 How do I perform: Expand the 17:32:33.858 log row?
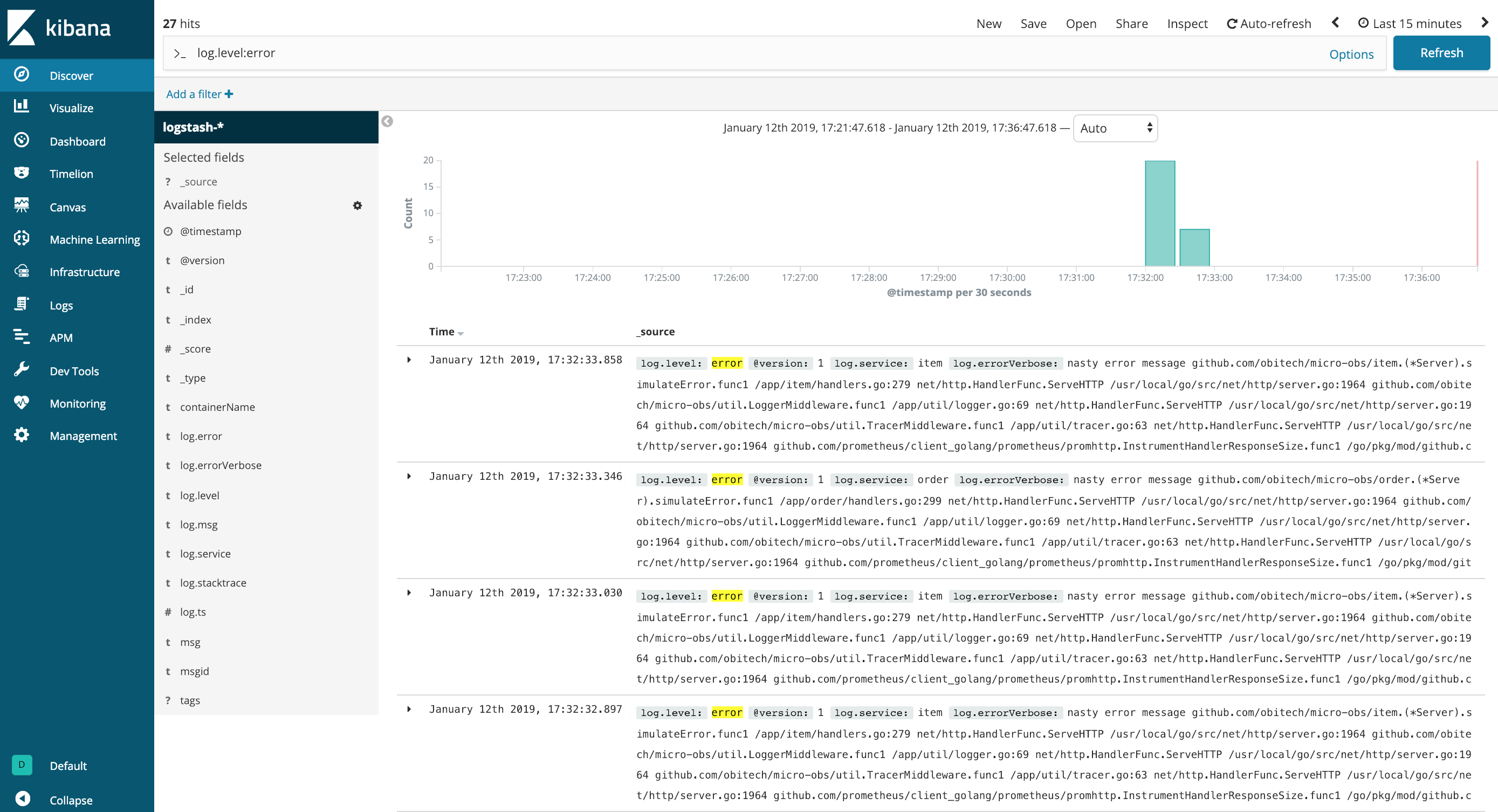tap(409, 360)
